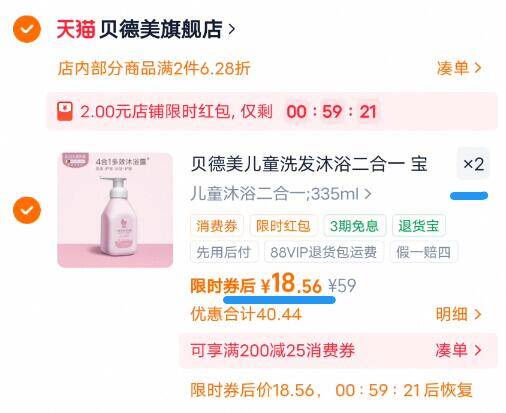Uncheck the 贝德美旗舰店 store selection circle
This screenshot has height=413, width=506.
tap(27, 29)
